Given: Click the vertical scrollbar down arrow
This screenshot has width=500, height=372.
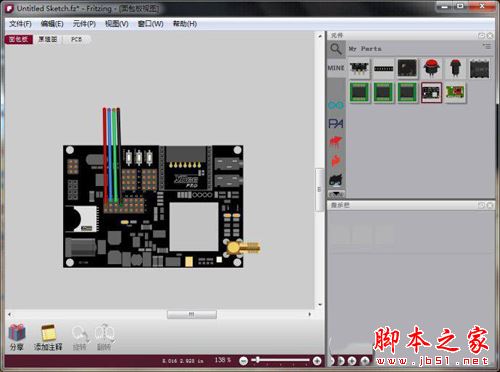Looking at the screenshot, I should tap(320, 304).
